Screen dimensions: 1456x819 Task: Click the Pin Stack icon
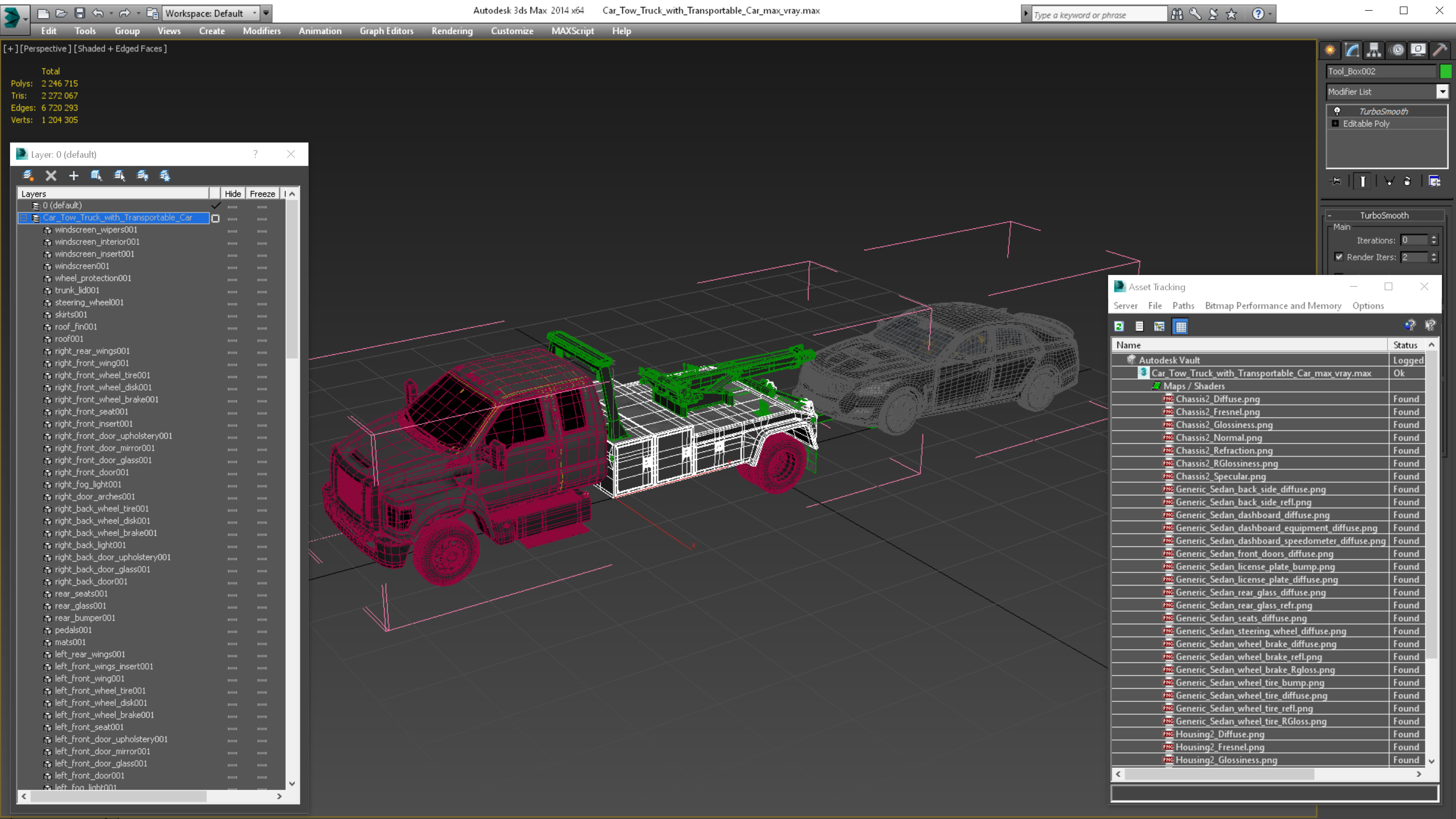tap(1336, 181)
